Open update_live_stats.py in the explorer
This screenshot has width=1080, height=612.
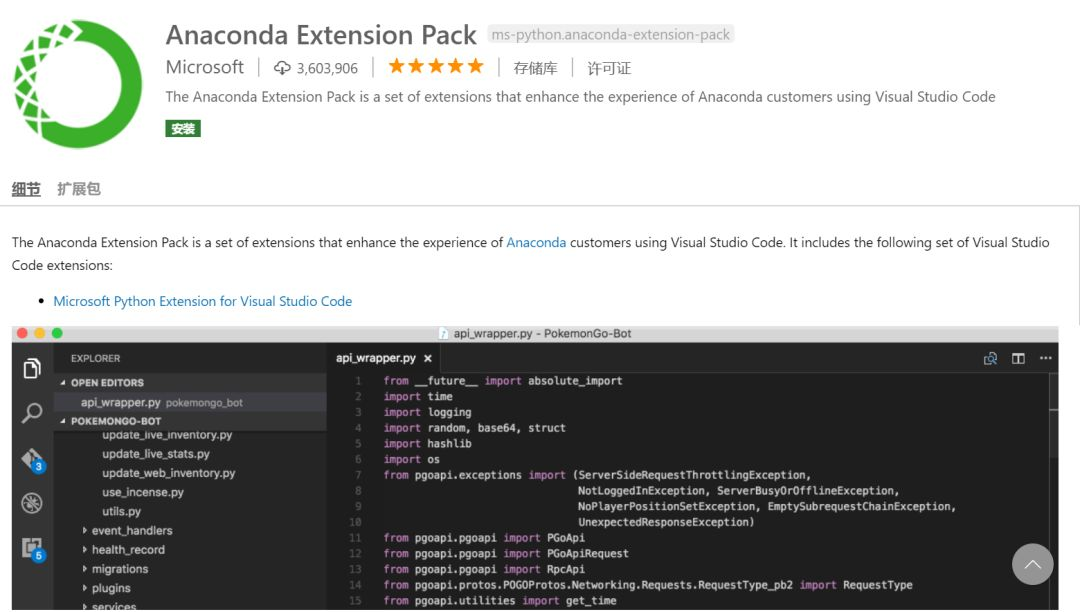[156, 454]
